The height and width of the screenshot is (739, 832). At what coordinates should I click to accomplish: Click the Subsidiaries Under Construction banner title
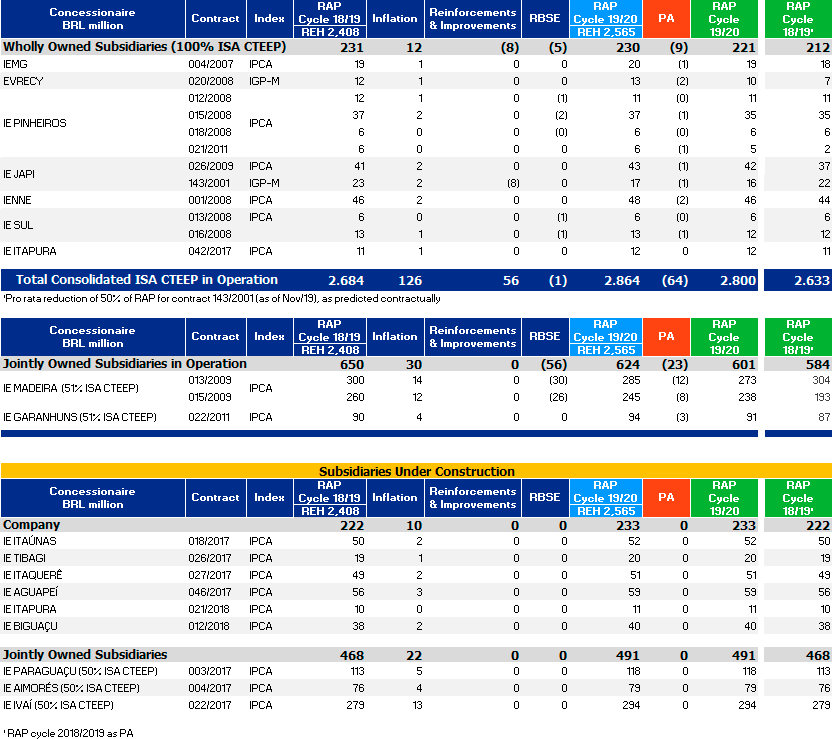coord(417,471)
